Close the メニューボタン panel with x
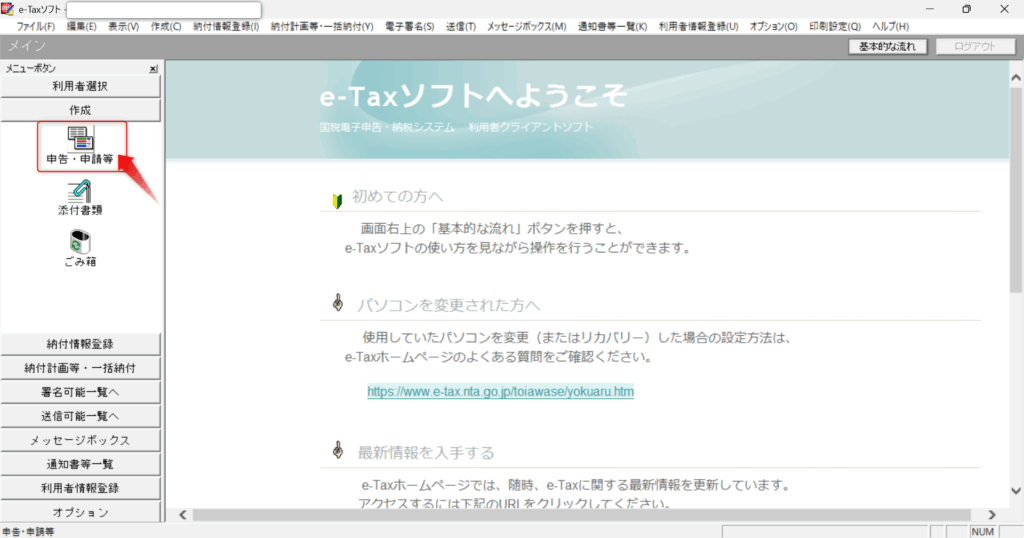Screen dimensions: 1024x538 pos(153,69)
